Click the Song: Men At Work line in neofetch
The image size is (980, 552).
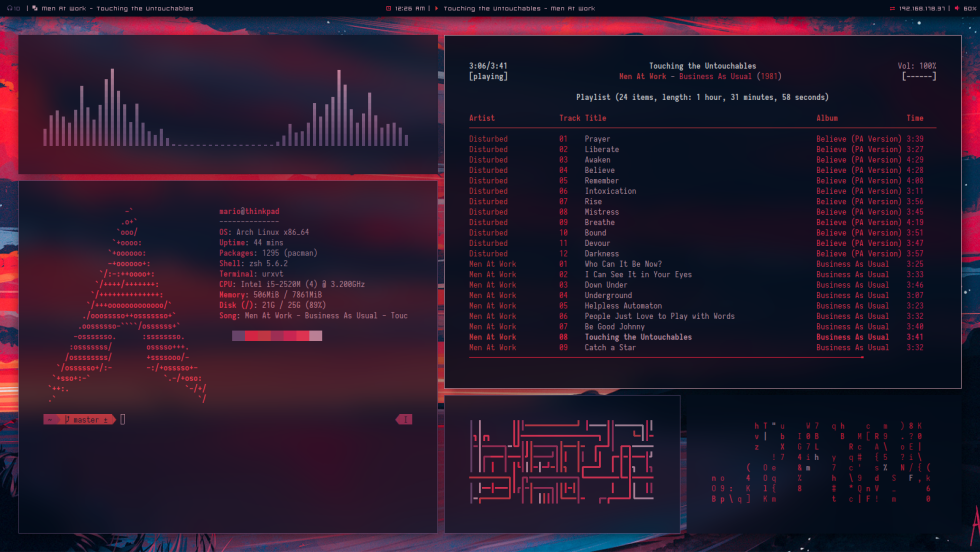point(313,316)
